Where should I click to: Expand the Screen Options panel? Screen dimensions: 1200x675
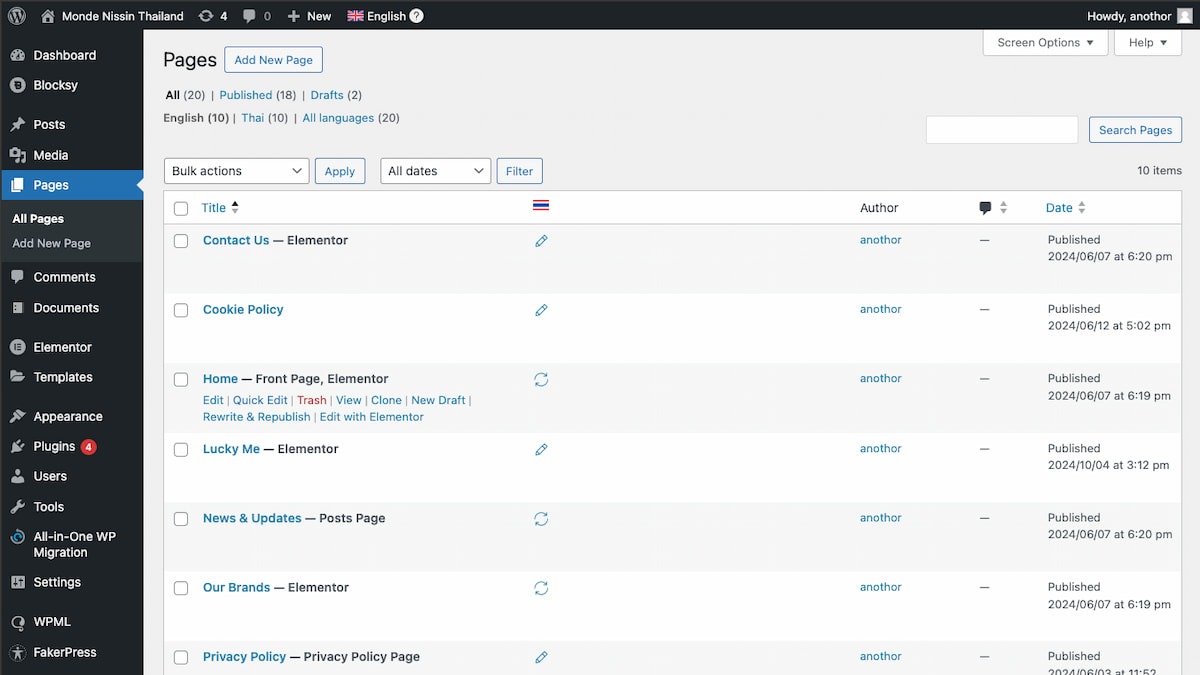tap(1046, 43)
